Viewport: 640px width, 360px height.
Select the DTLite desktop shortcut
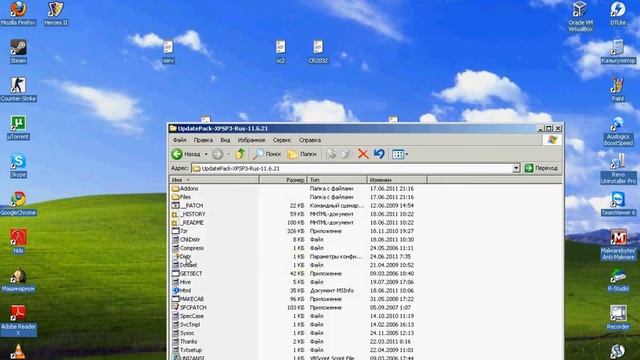(x=618, y=13)
